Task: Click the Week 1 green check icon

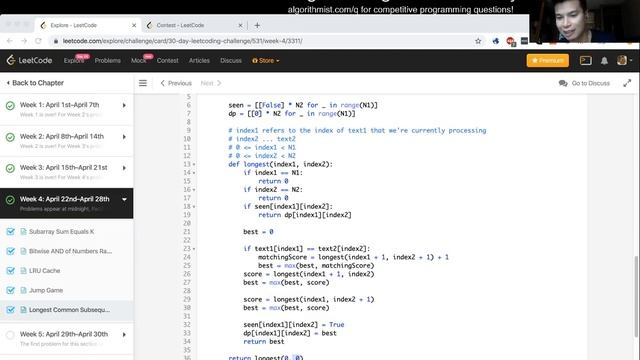Action: point(10,106)
